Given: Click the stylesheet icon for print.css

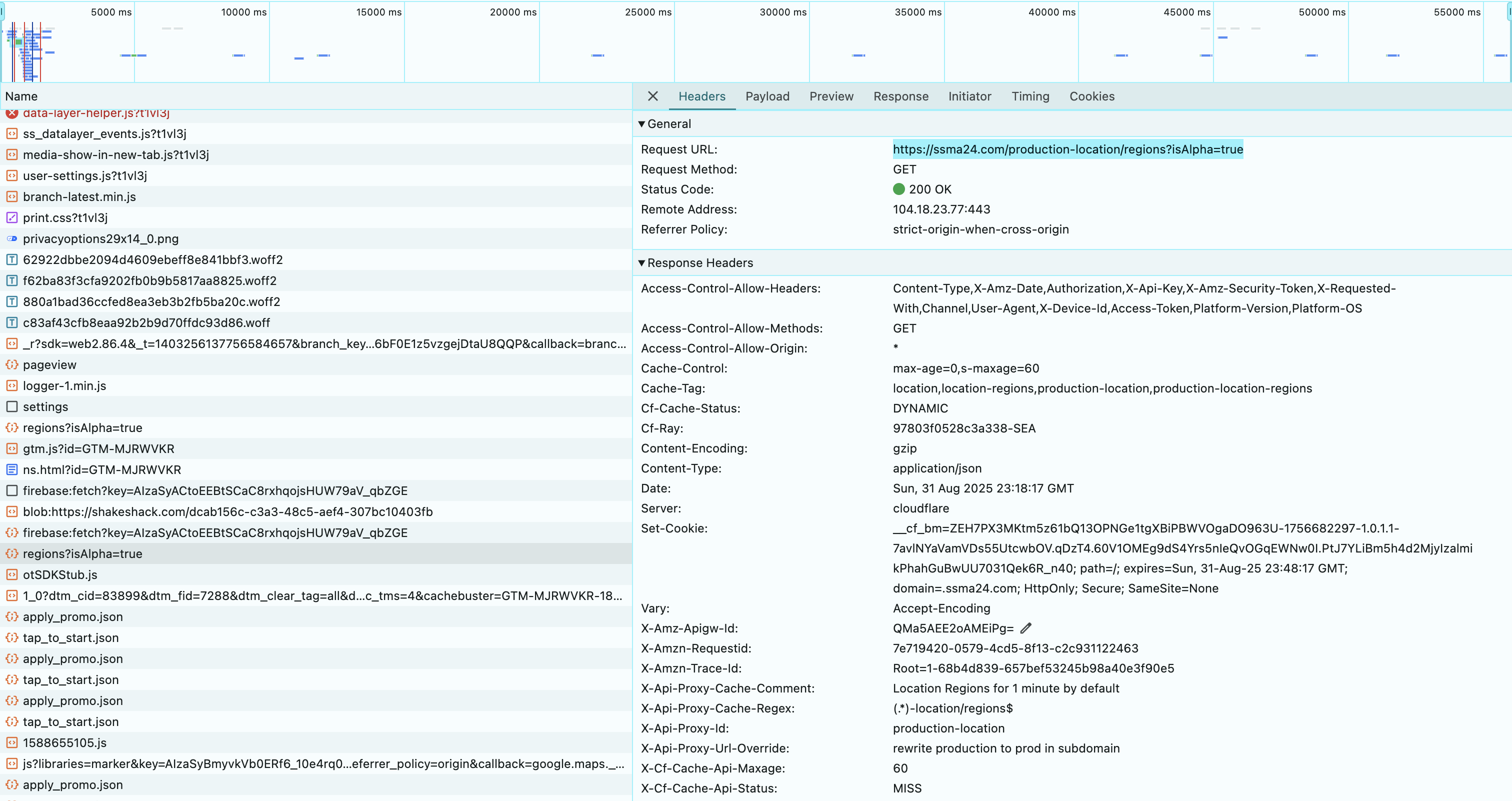Looking at the screenshot, I should [11, 217].
